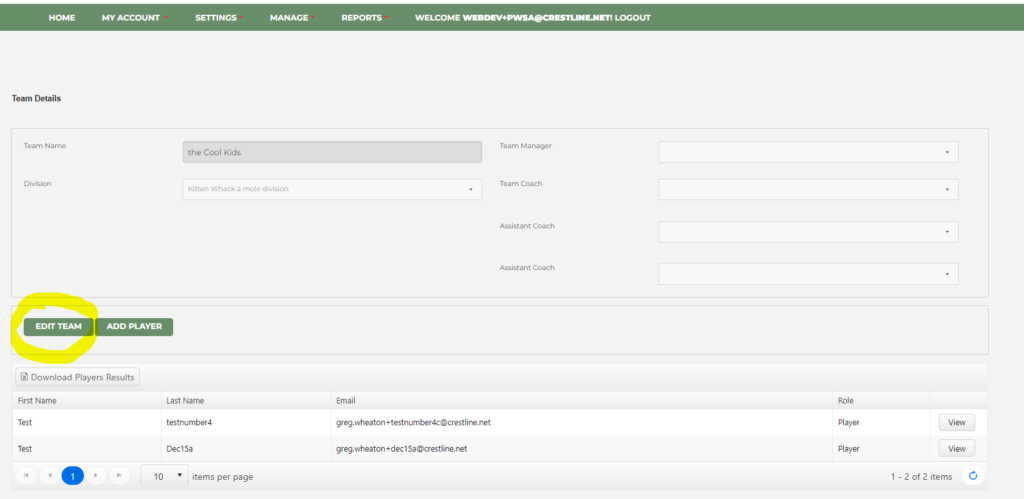Open the Settings menu
This screenshot has width=1024, height=499.
point(219,18)
